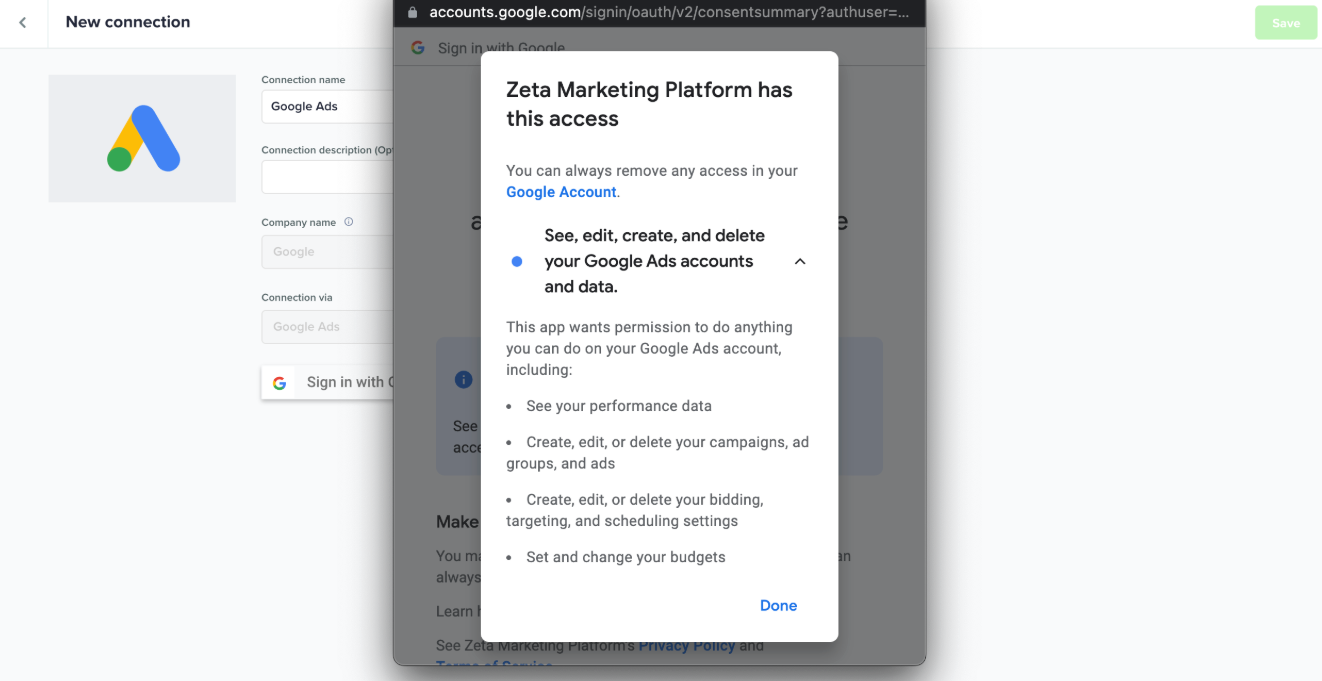Select the Company name field showing Google

coord(326,252)
